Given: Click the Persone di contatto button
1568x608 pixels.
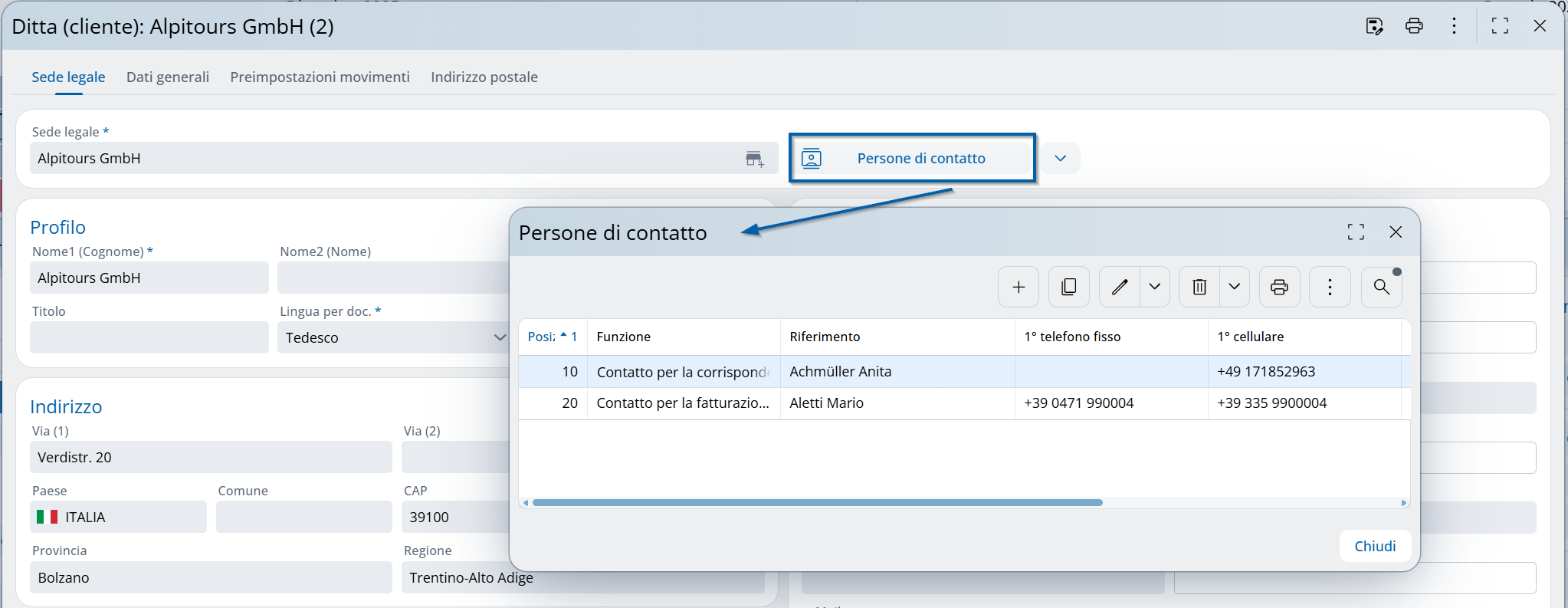Looking at the screenshot, I should [912, 159].
